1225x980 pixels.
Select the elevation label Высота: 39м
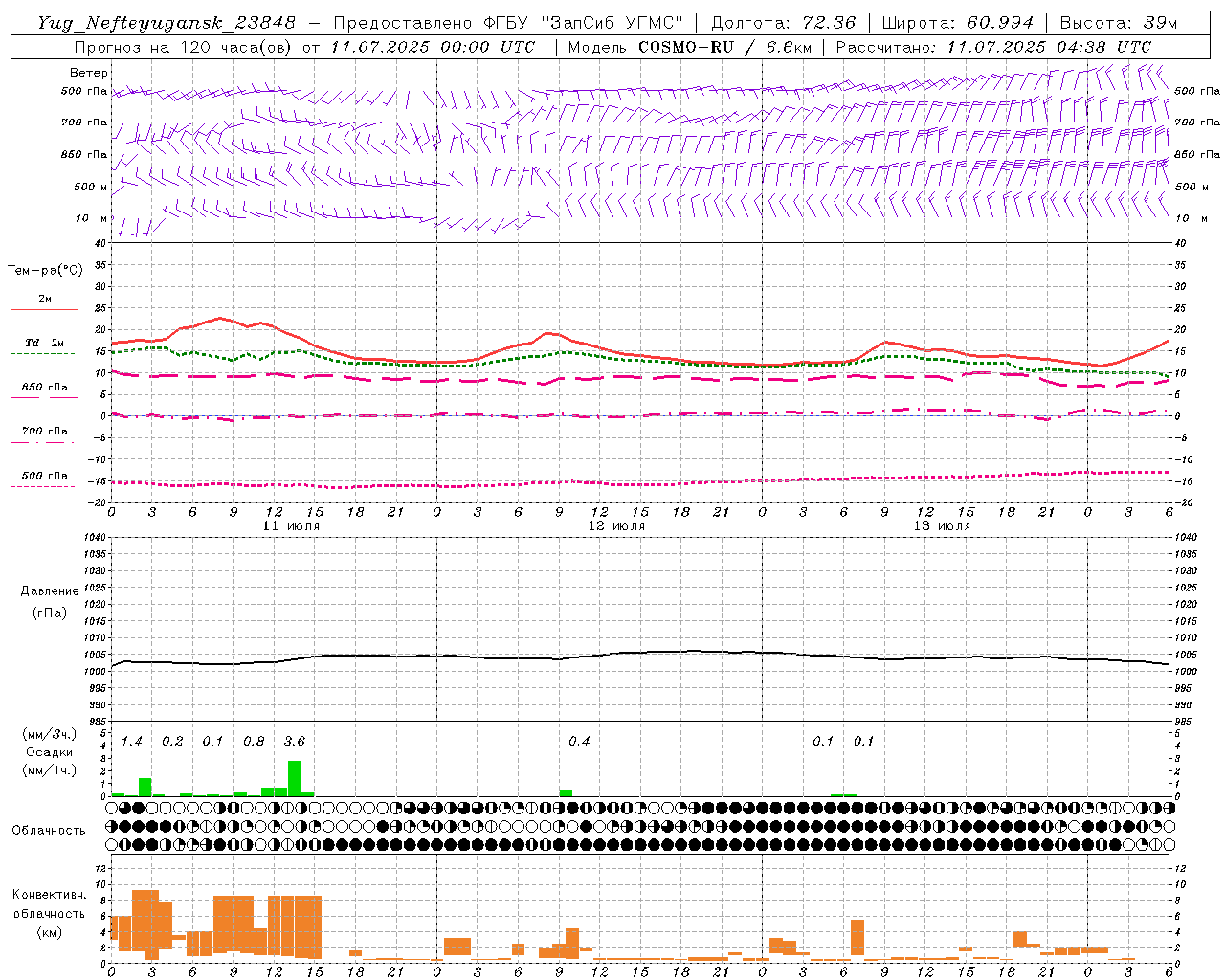click(x=1119, y=23)
